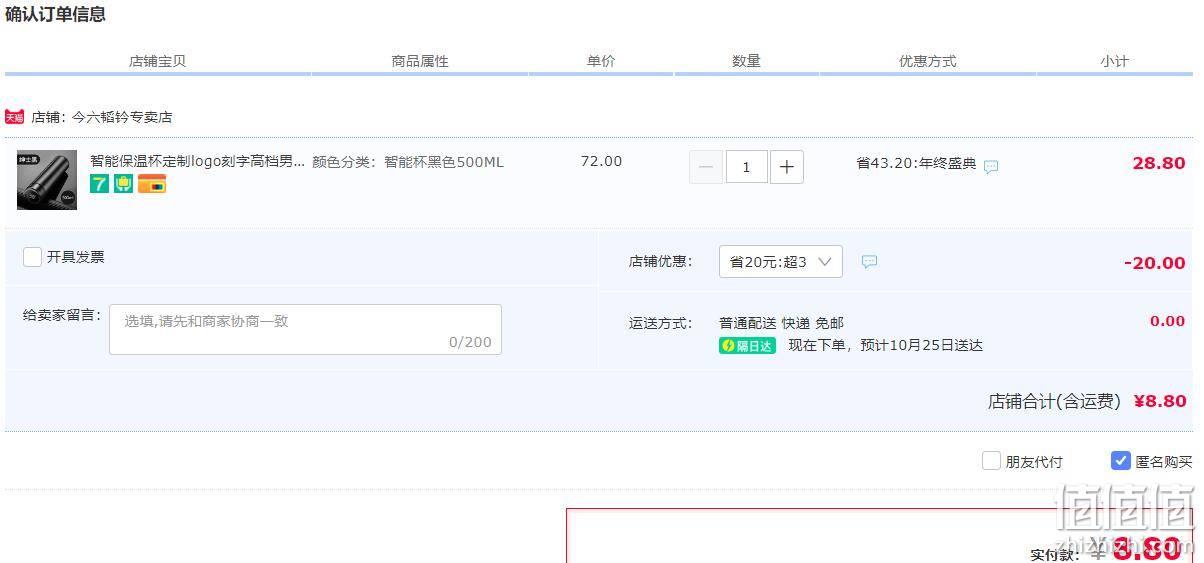Click the green 隔日达 next-day delivery badge
The height and width of the screenshot is (563, 1204).
pos(747,346)
